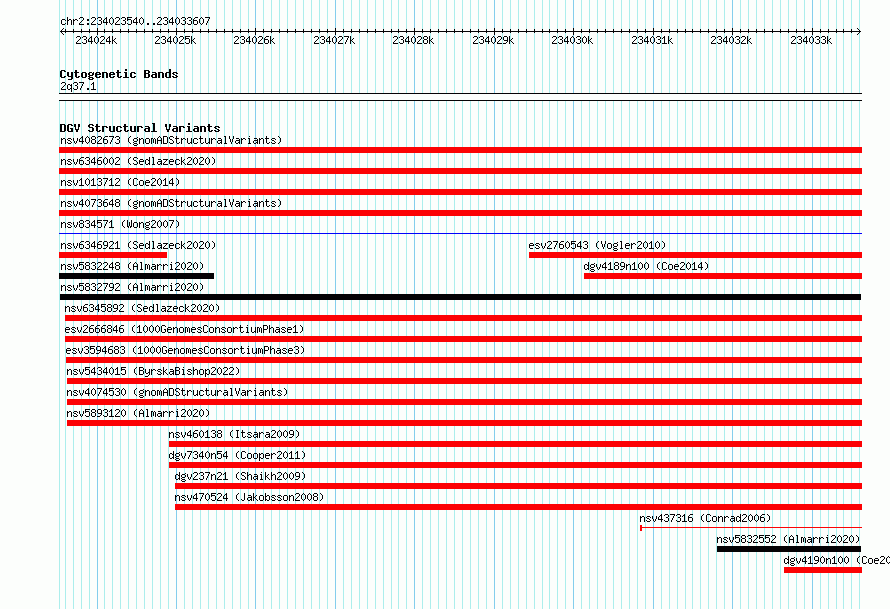Open the nsv1013712 (Coe2014) variant label
The height and width of the screenshot is (609, 890).
coord(120,182)
